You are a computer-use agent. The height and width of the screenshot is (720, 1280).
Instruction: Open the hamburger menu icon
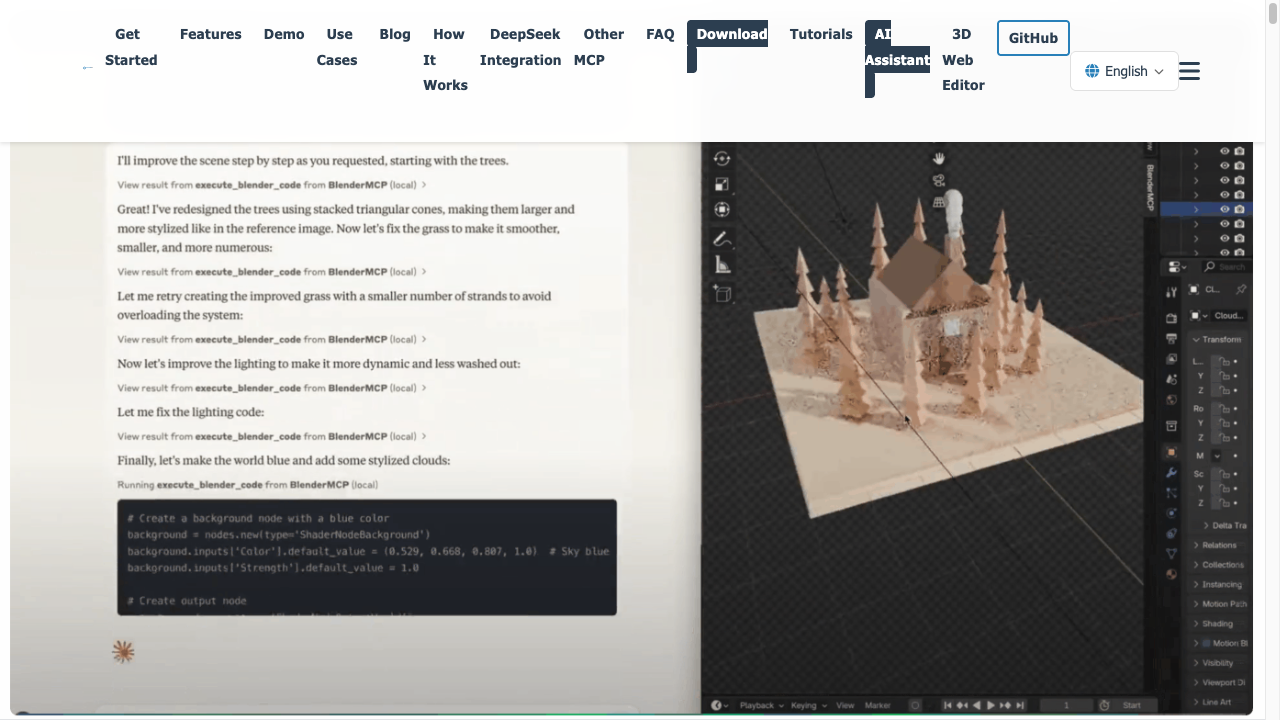(x=1189, y=71)
